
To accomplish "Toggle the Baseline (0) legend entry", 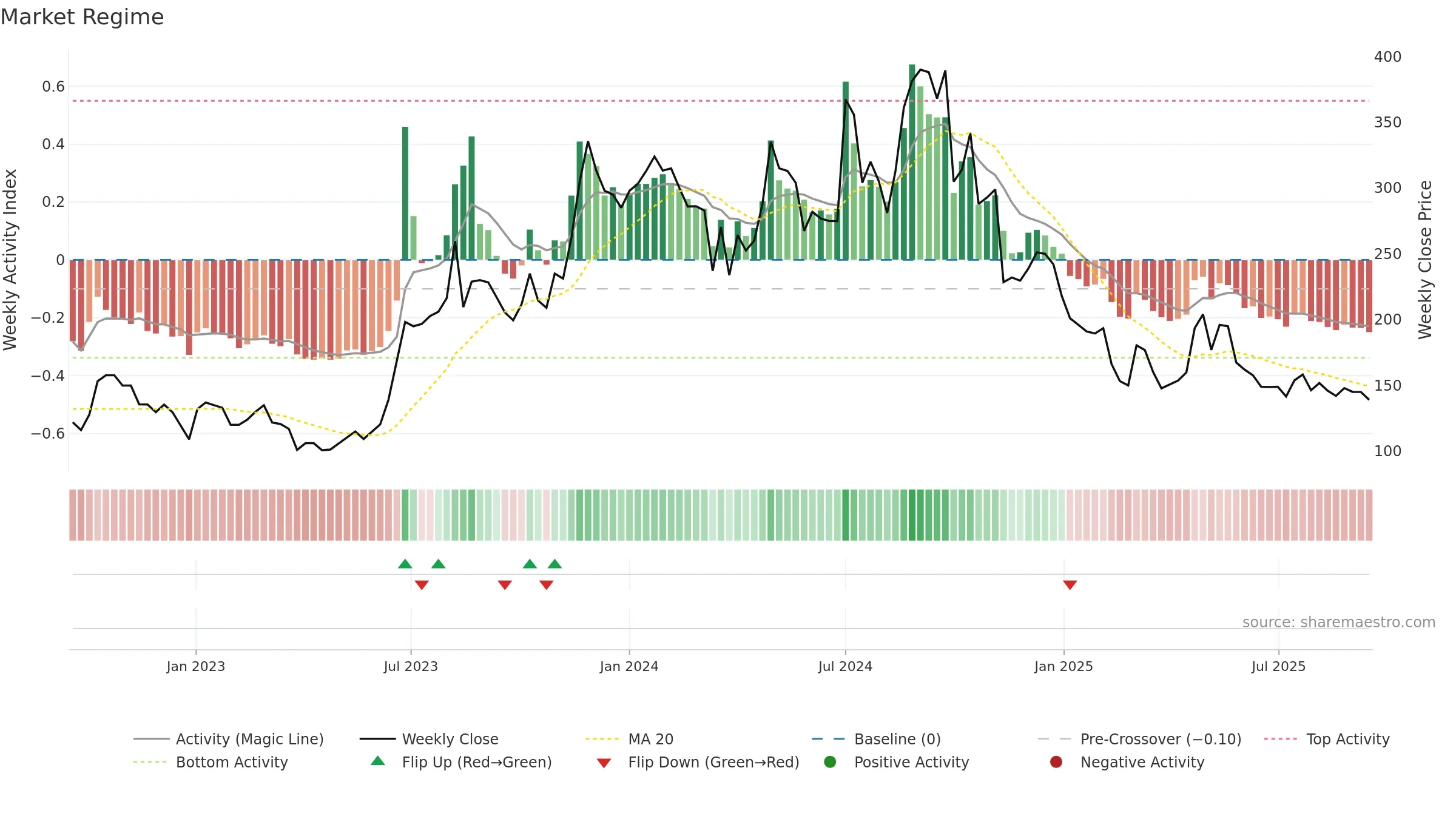I will pyautogui.click(x=876, y=739).
